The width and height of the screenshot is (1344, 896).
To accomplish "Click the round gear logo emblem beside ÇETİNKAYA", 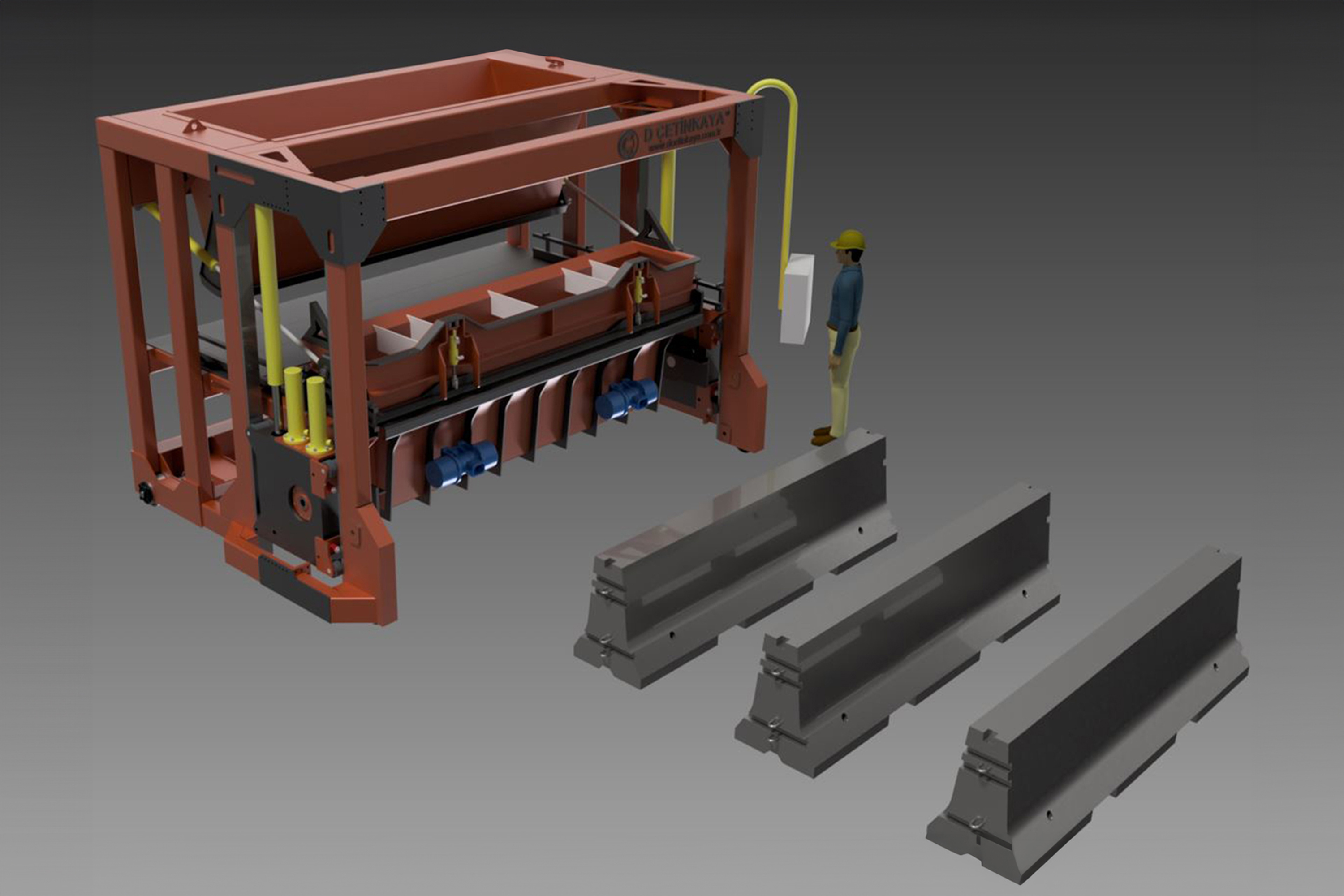I will pyautogui.click(x=628, y=144).
